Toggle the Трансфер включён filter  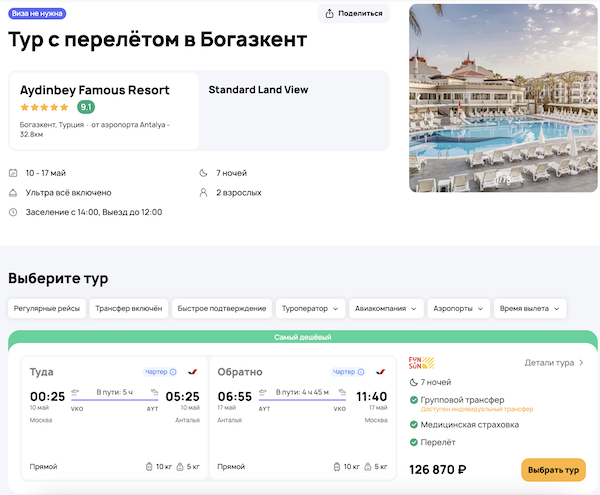point(129,308)
